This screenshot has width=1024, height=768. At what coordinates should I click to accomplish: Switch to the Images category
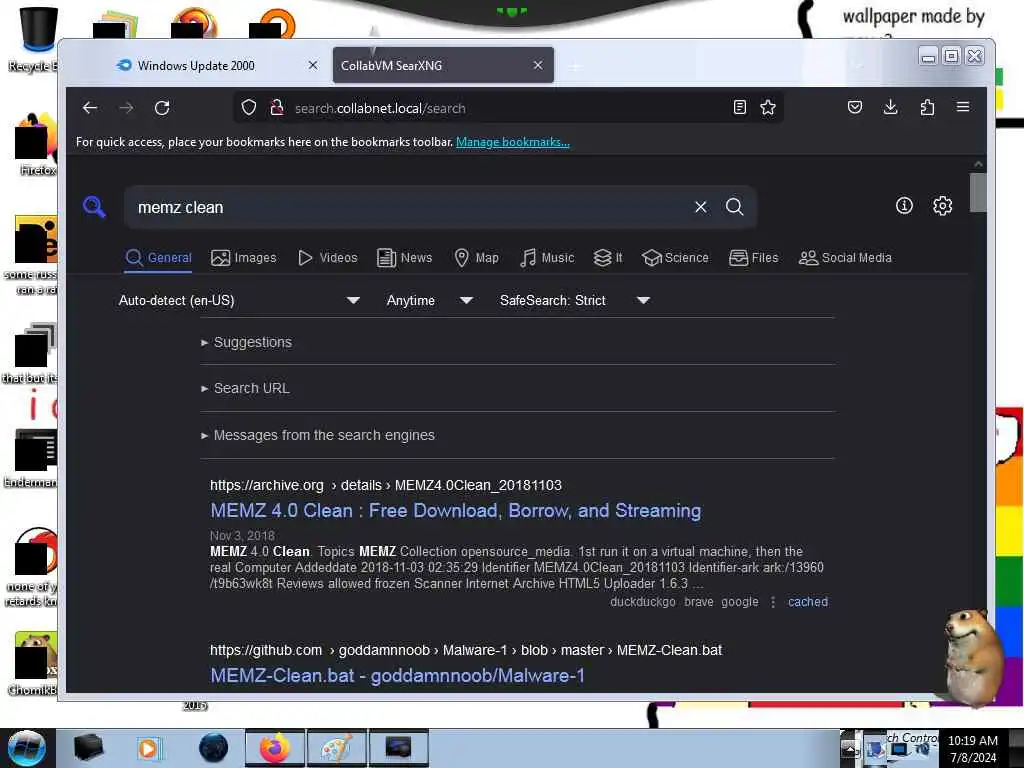click(244, 258)
